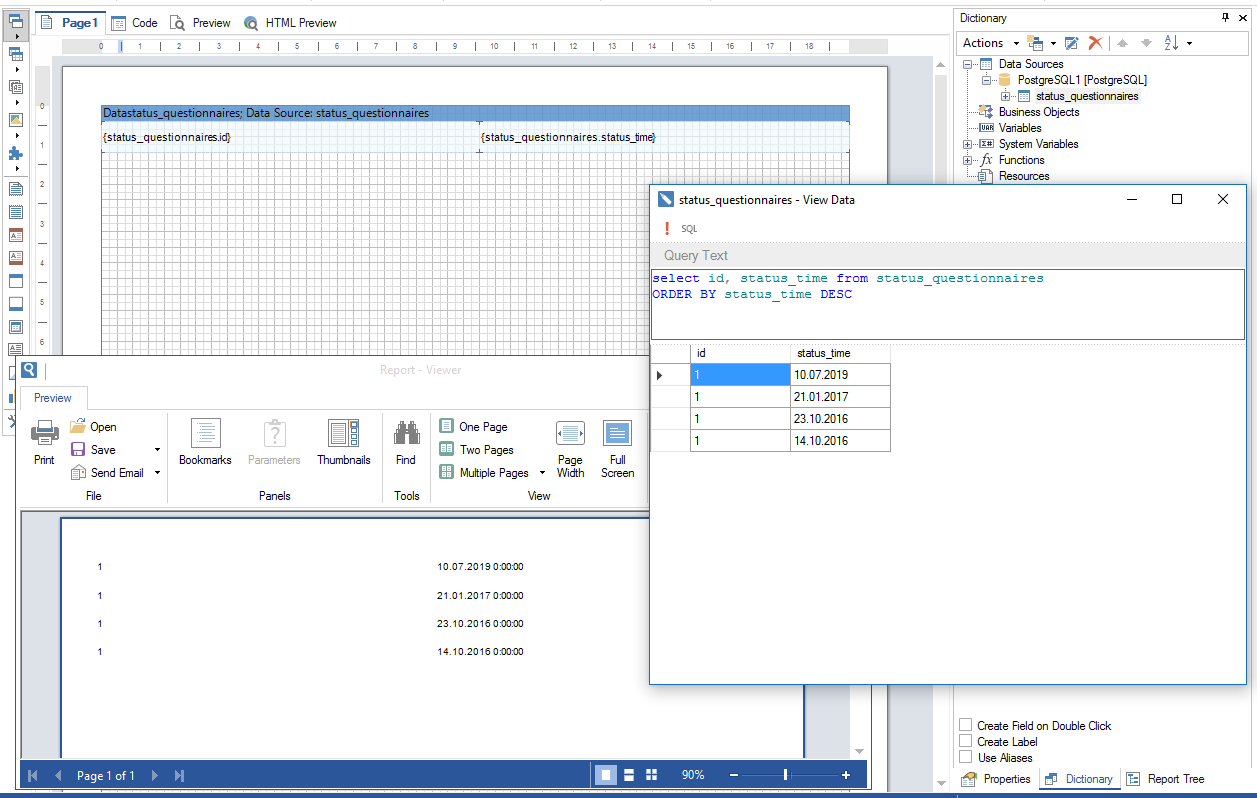The width and height of the screenshot is (1257, 798).
Task: Select the image component icon in toolbox
Action: point(15,119)
